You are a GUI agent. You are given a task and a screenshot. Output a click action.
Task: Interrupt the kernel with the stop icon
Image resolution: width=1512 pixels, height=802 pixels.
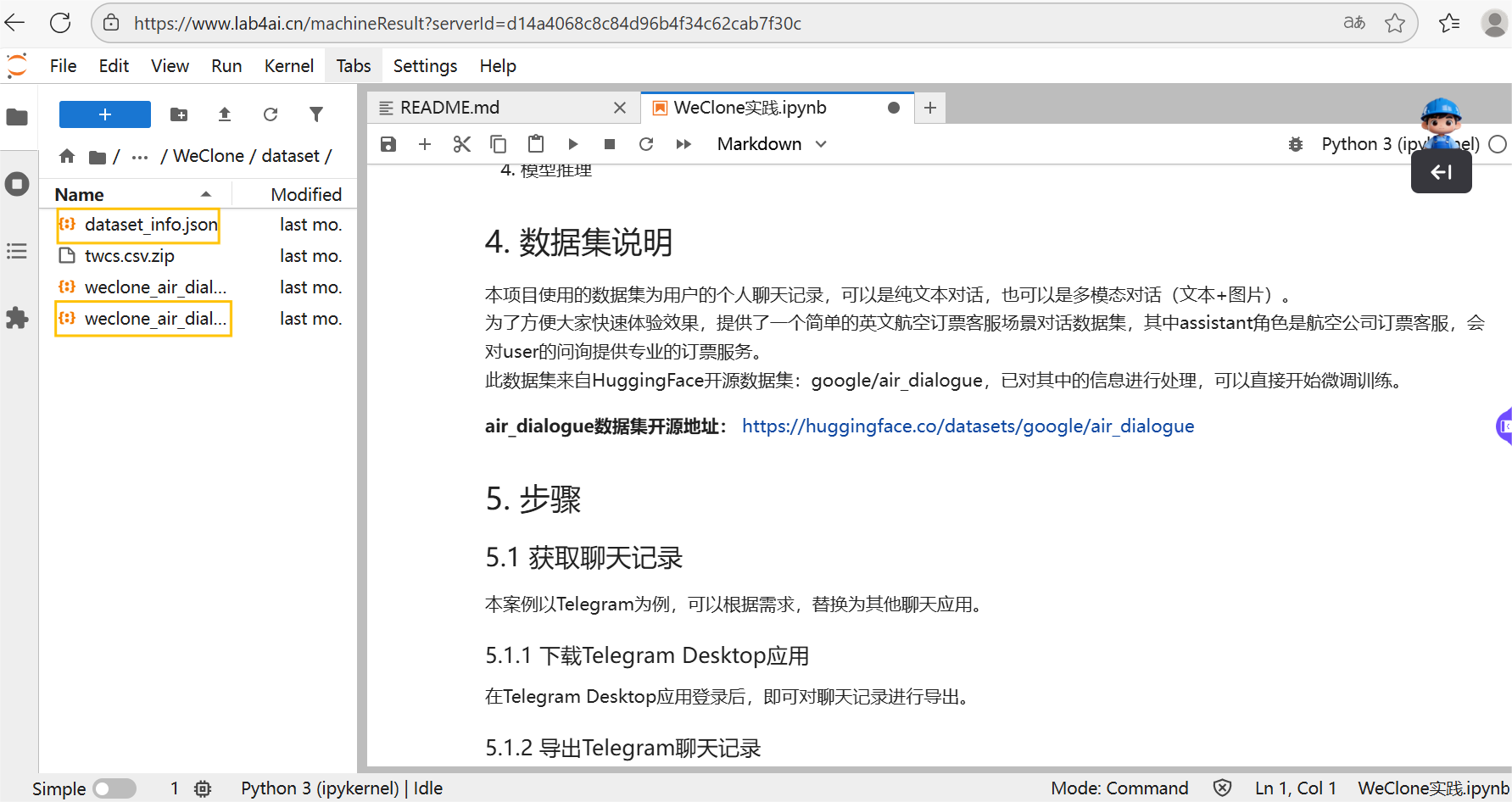pyautogui.click(x=609, y=144)
